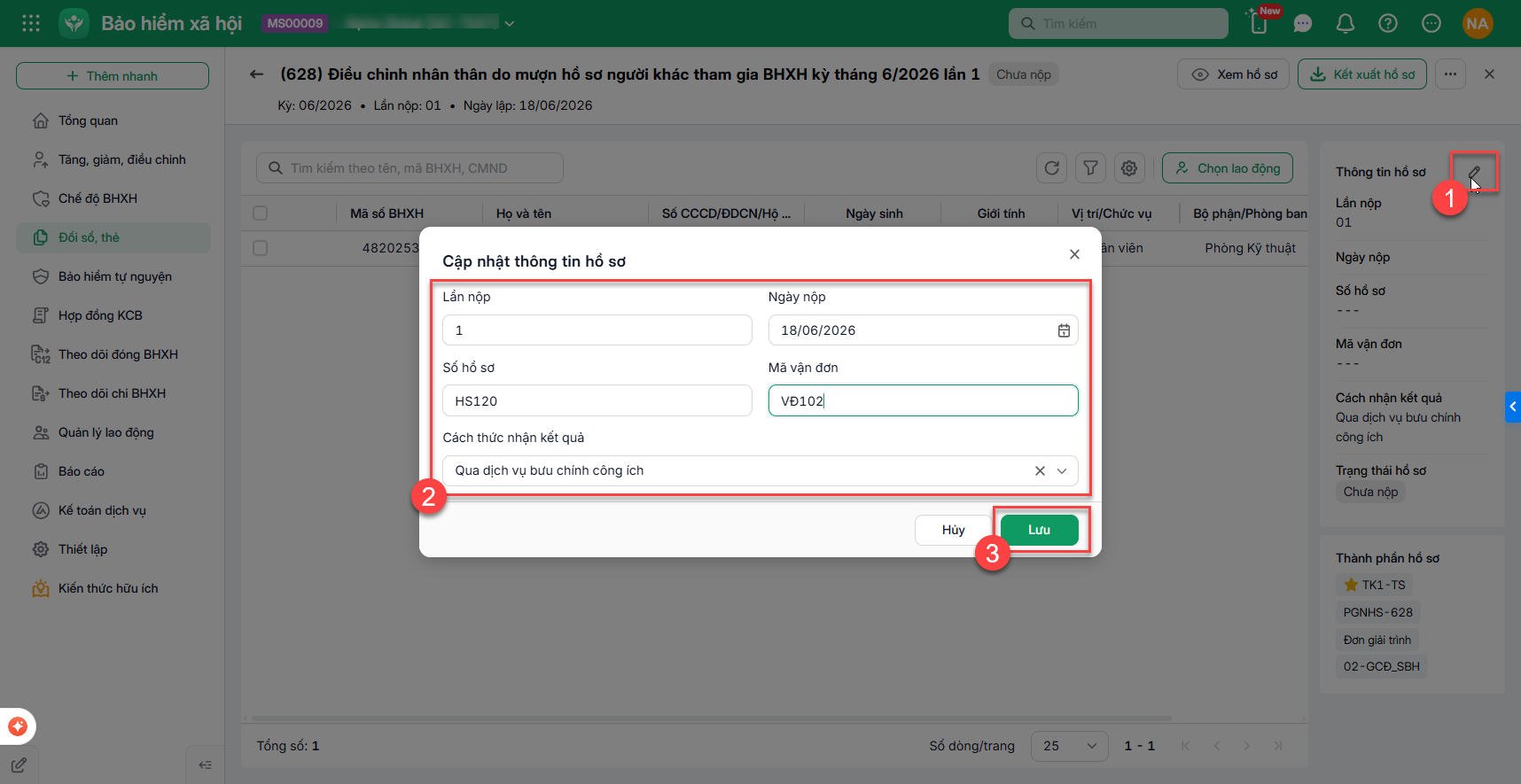Go to the previous page arrow
1521x784 pixels.
tap(1217, 746)
